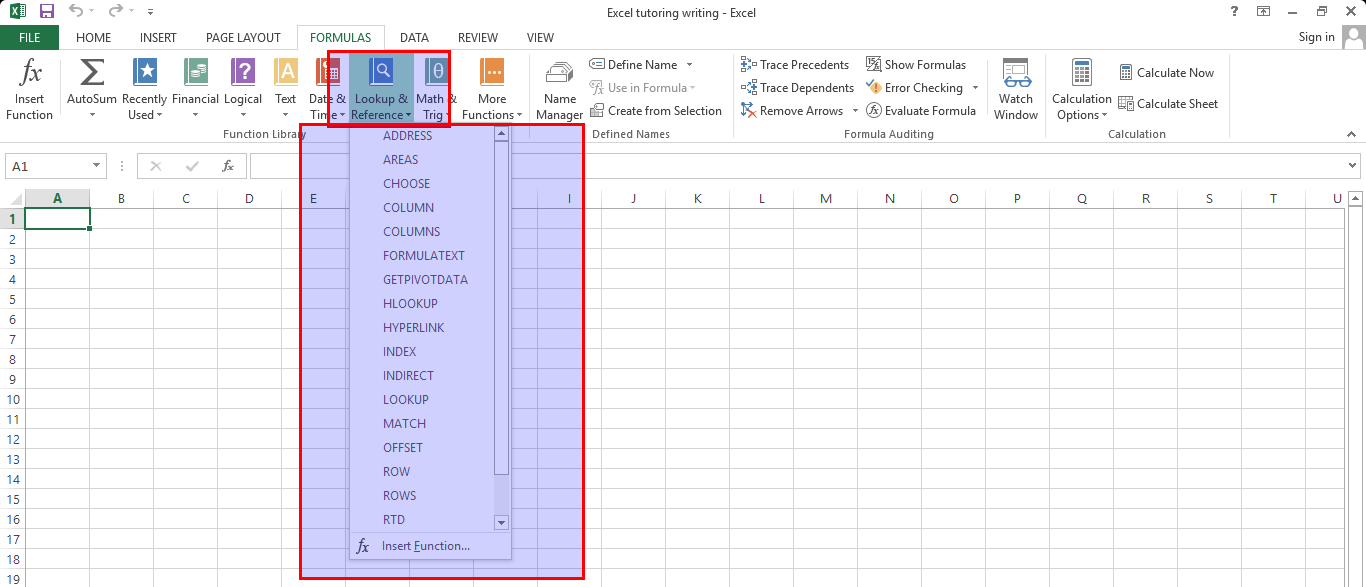The image size is (1366, 587).
Task: Open the AutoSum sigma button
Action: pos(91,74)
